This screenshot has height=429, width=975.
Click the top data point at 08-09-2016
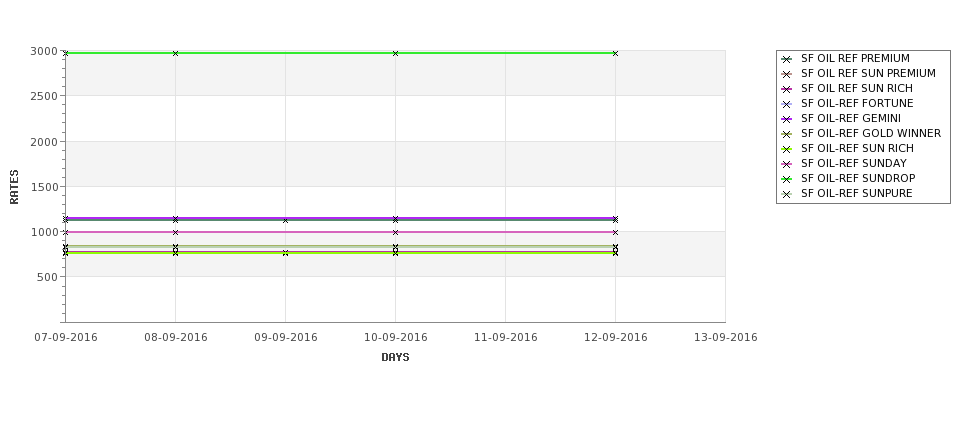[175, 53]
